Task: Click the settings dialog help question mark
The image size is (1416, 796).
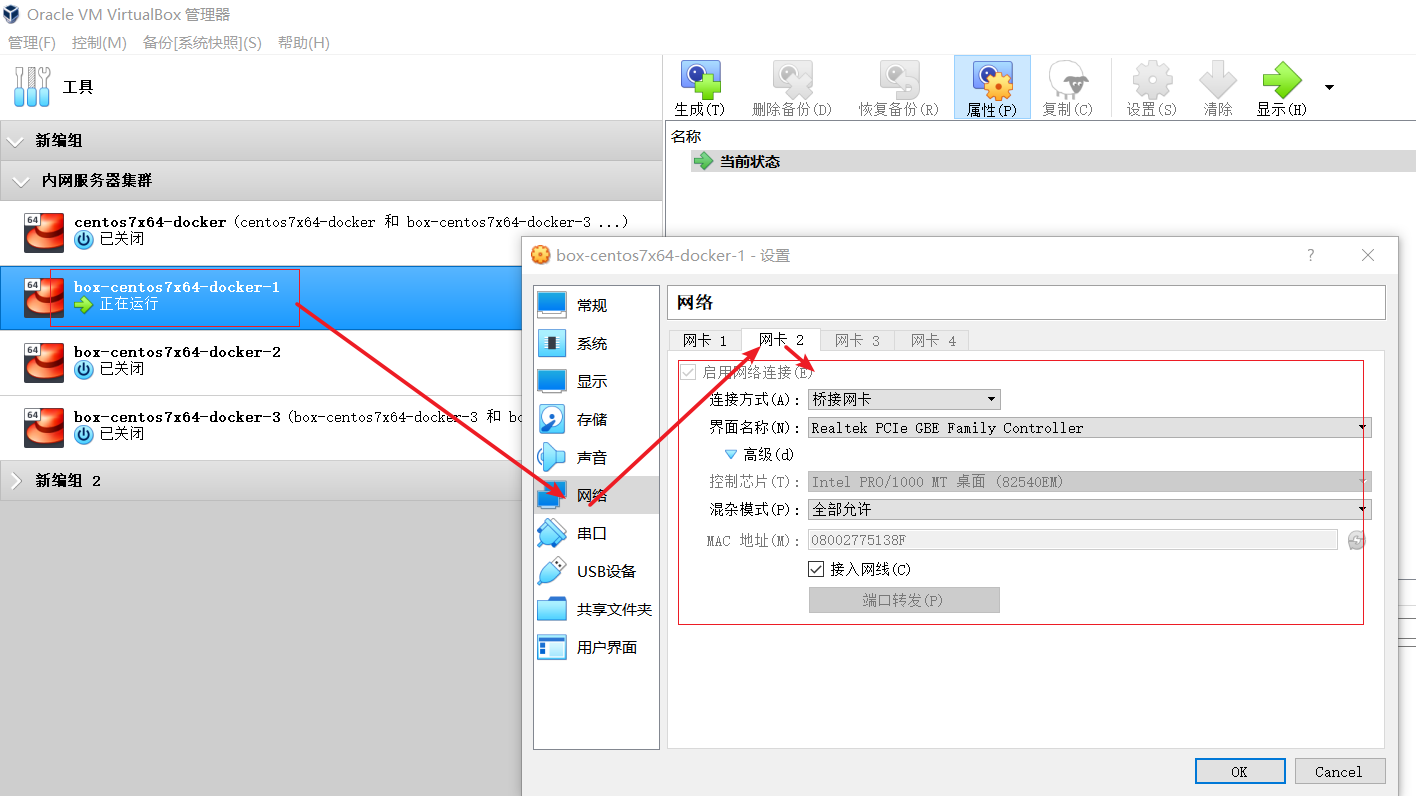Action: coord(1311,255)
